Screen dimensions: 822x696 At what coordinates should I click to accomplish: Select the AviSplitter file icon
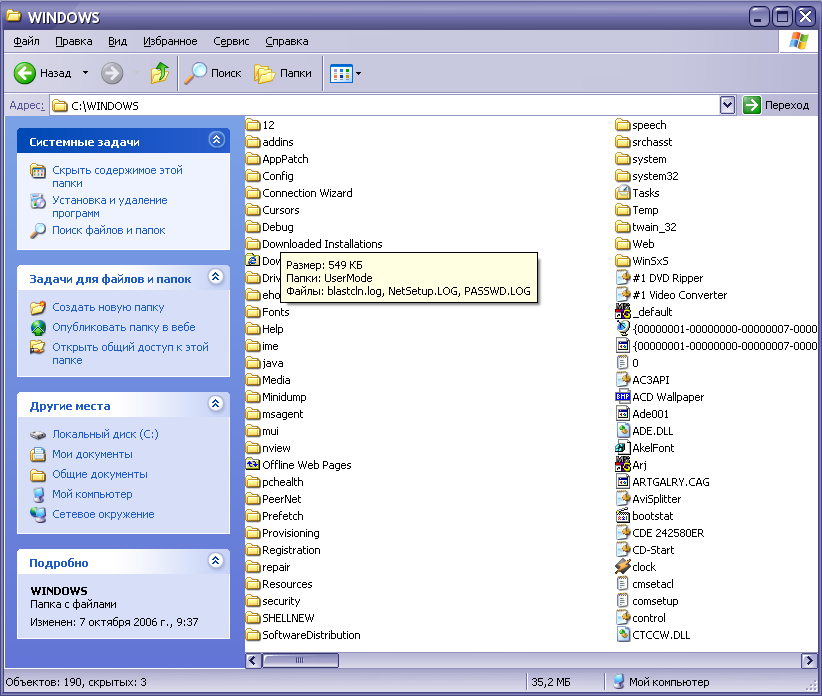pyautogui.click(x=623, y=498)
